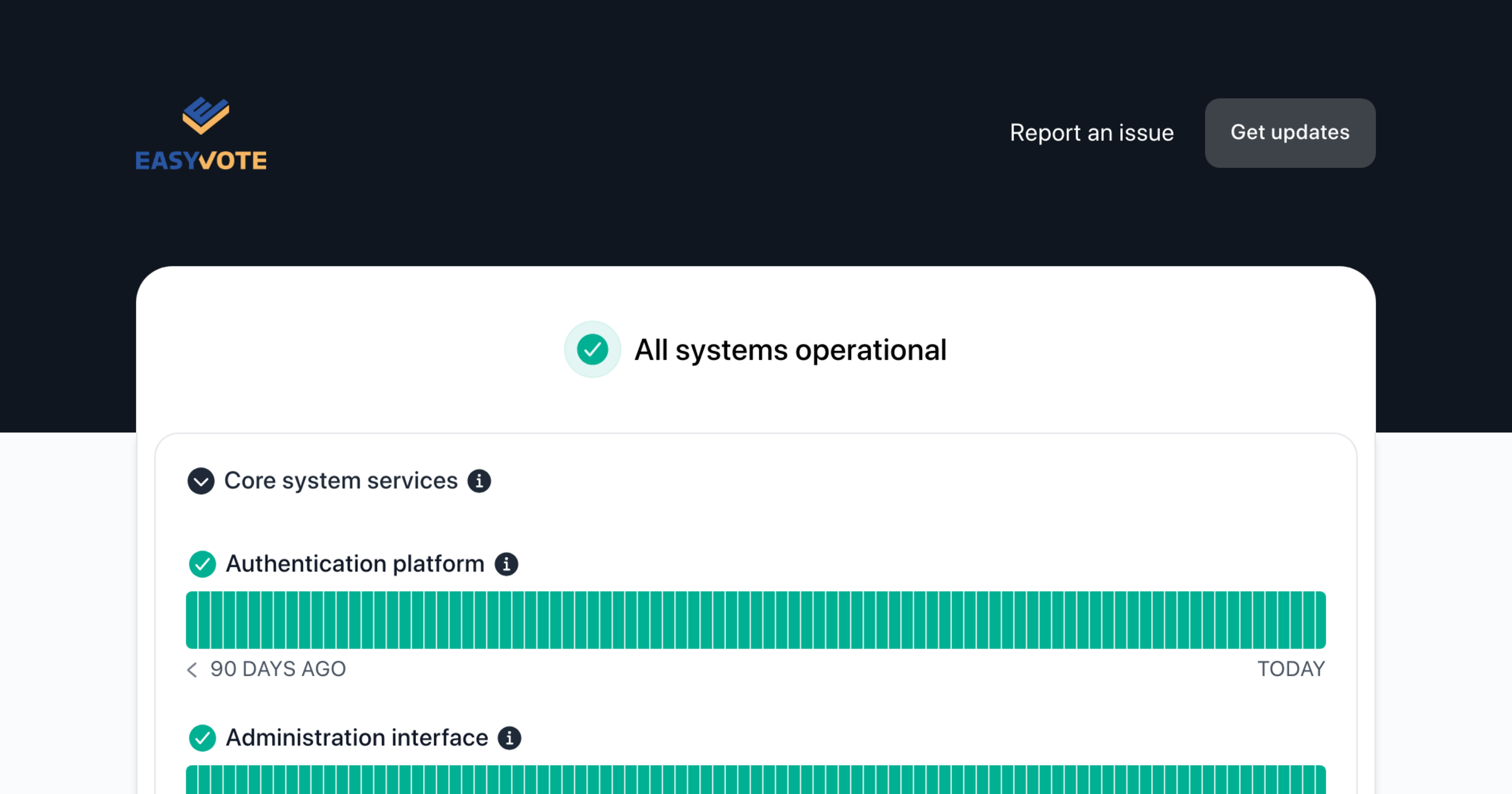
Task: Click the middle of the Authentication uptime chart
Action: (756, 620)
